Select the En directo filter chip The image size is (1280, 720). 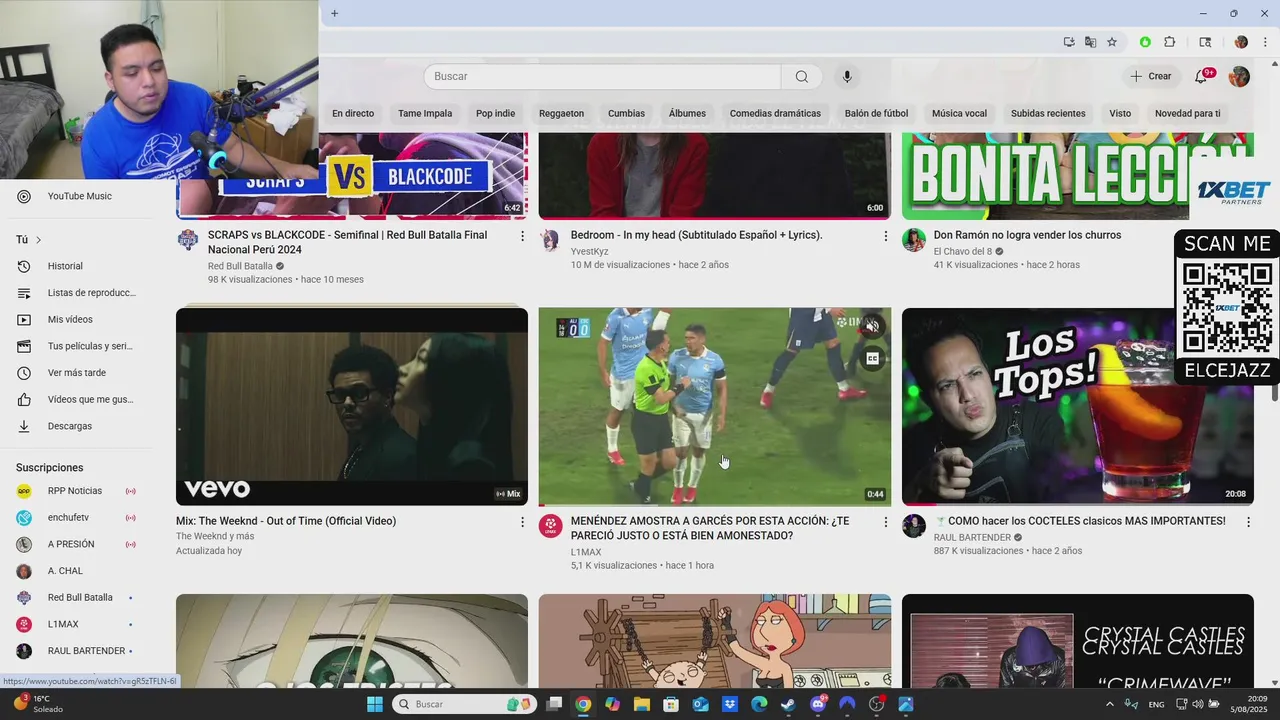pyautogui.click(x=353, y=114)
